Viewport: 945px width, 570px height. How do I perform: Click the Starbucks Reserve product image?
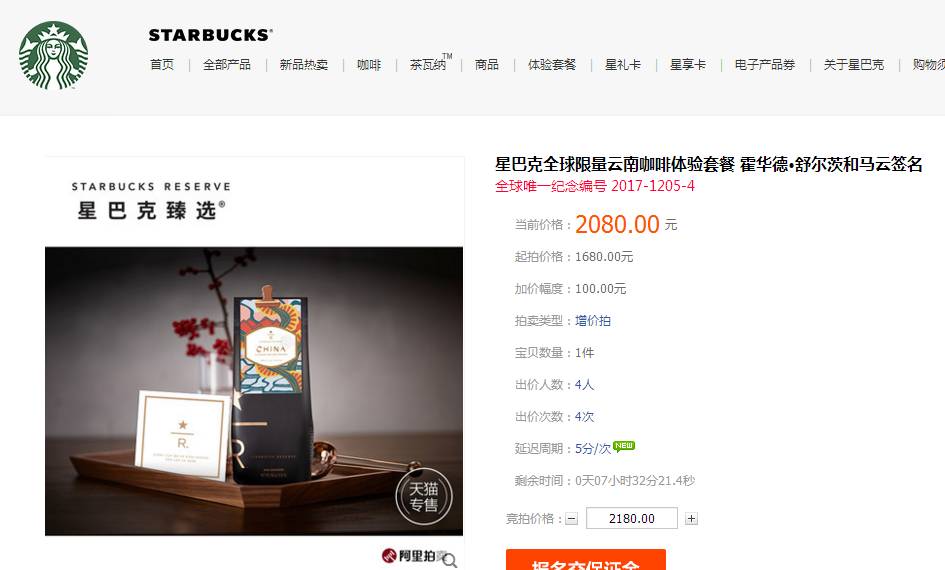pos(254,390)
